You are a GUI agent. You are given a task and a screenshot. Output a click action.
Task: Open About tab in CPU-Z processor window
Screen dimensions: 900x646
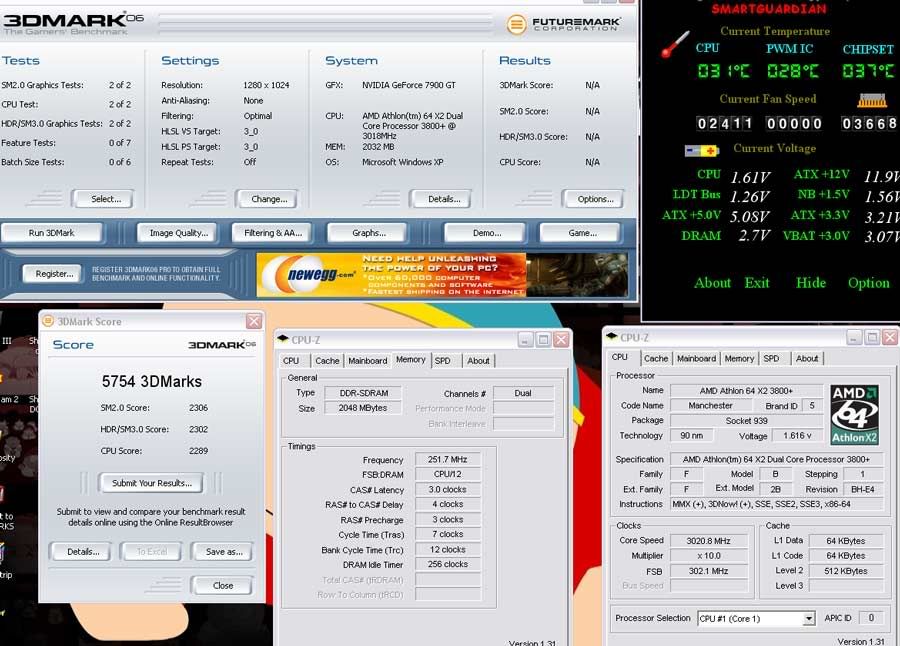coord(807,358)
